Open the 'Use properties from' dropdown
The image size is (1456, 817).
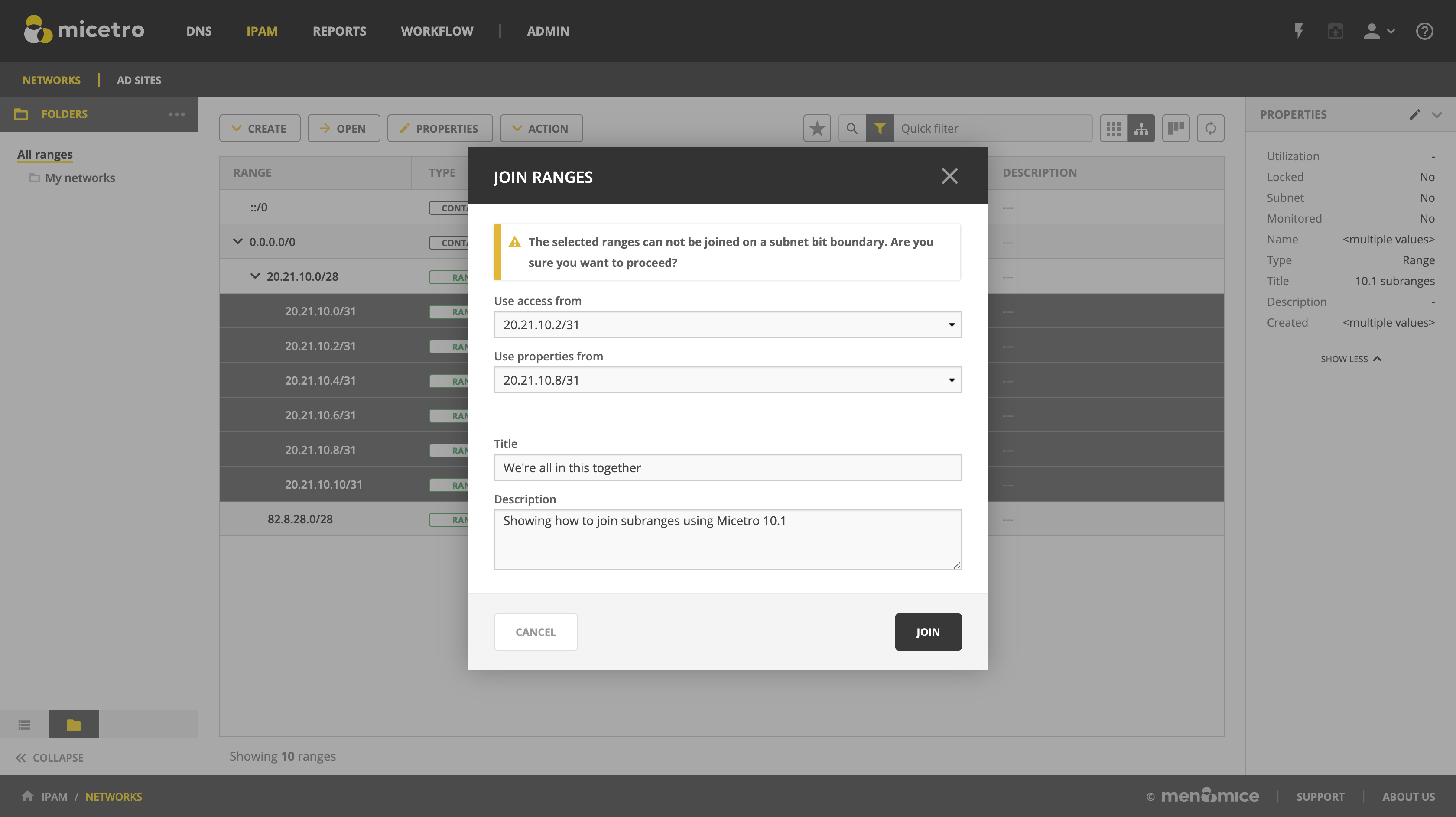(x=728, y=380)
